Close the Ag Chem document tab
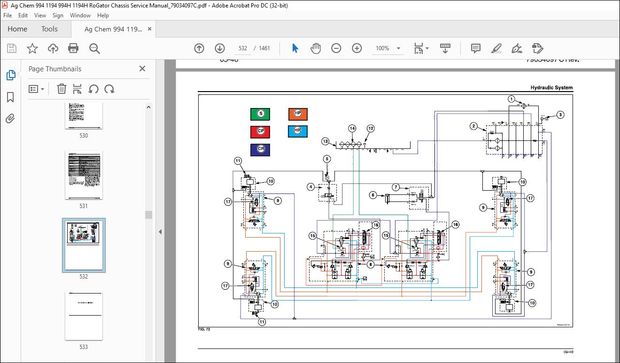The width and height of the screenshot is (620, 363). (149, 29)
